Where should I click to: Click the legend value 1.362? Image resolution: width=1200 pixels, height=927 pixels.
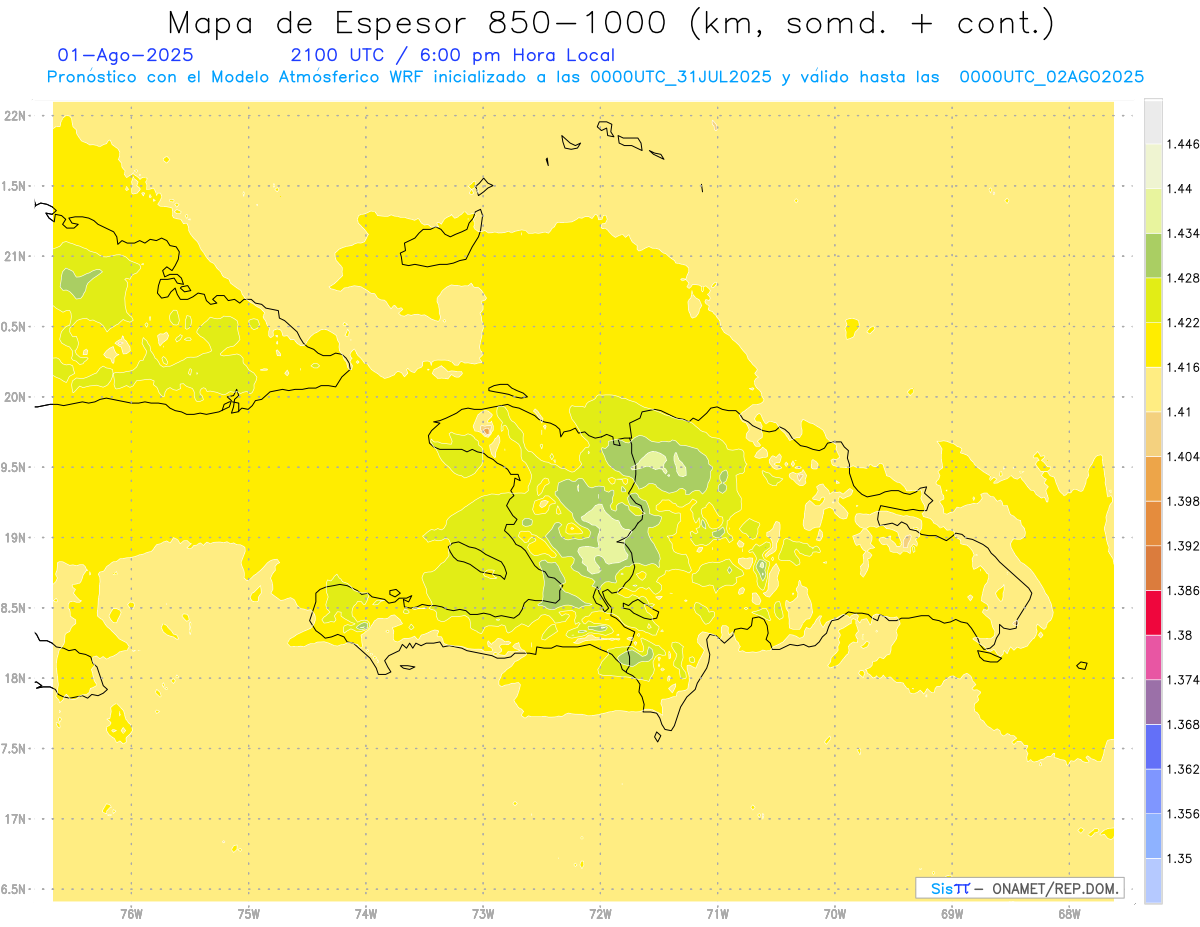point(1183,769)
